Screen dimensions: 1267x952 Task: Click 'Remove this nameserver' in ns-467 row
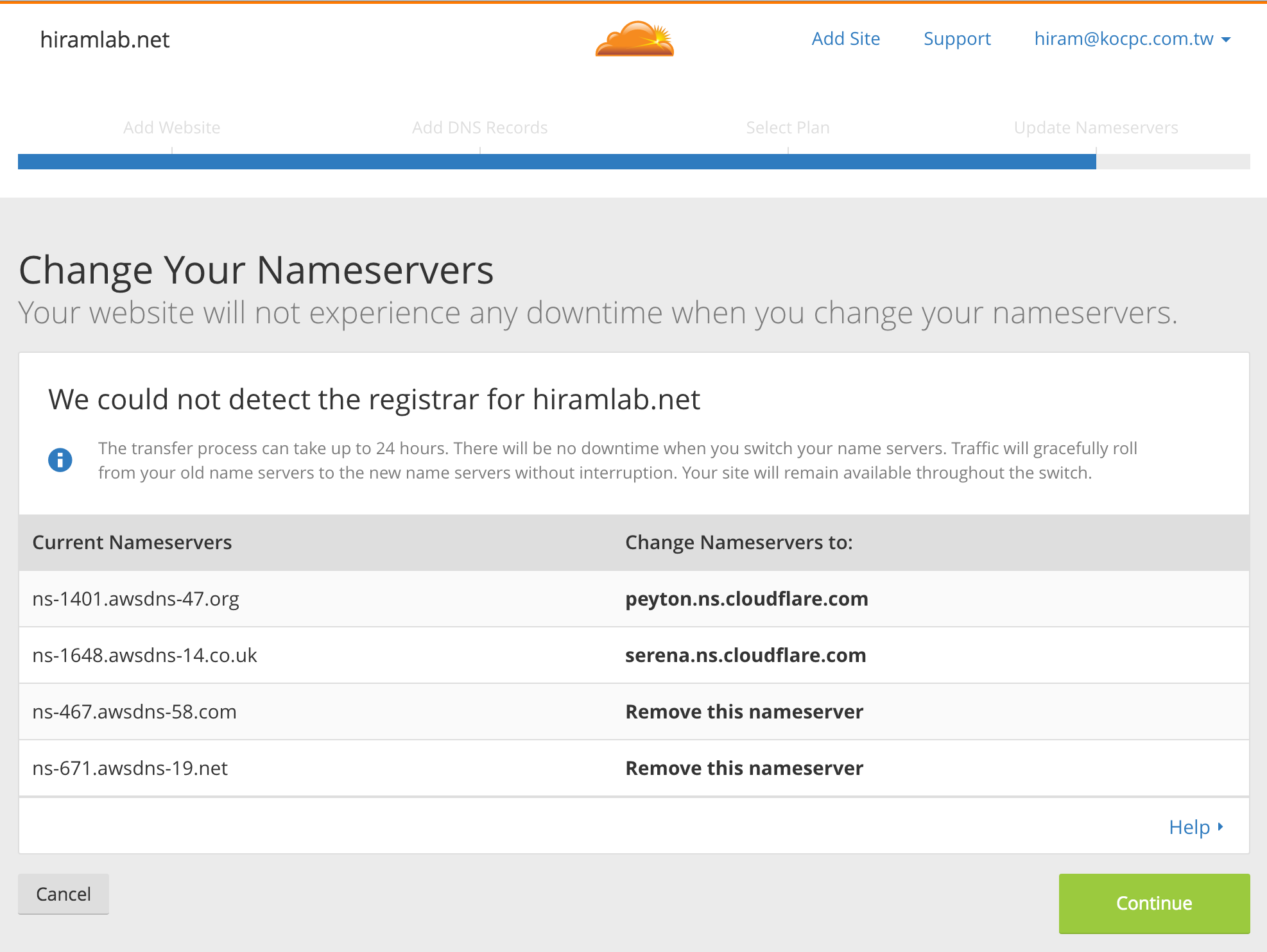745,712
